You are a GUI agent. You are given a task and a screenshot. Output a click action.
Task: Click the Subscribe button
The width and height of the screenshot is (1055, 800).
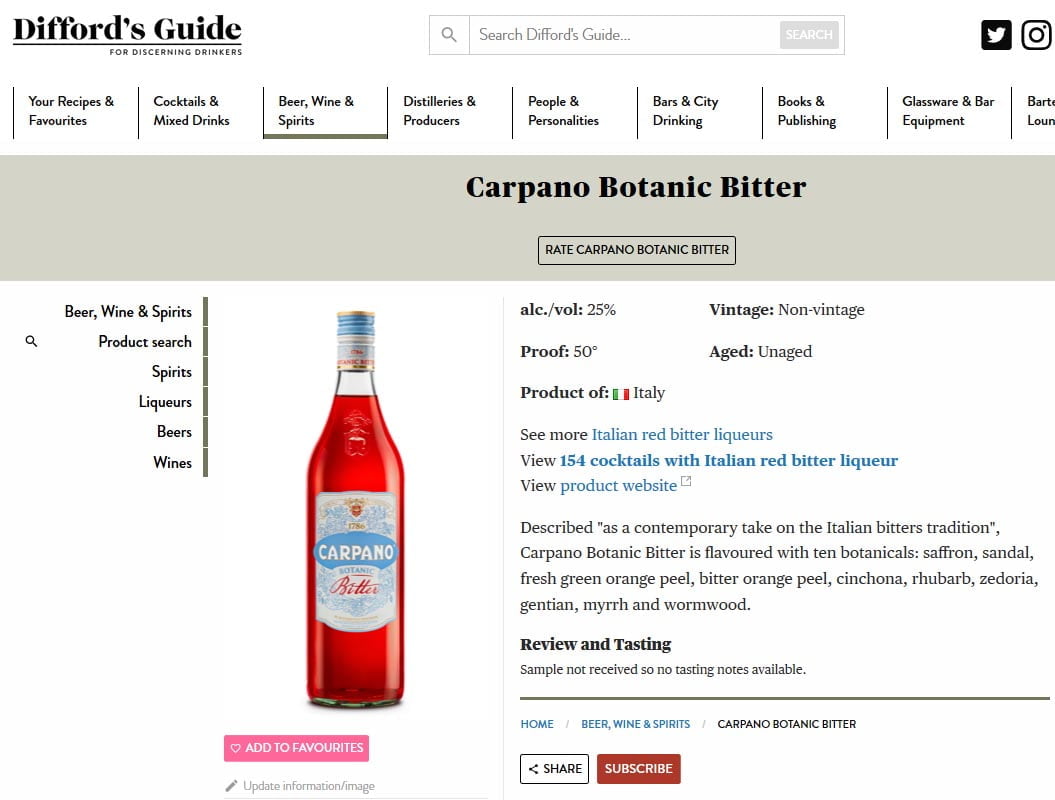pyautogui.click(x=639, y=768)
